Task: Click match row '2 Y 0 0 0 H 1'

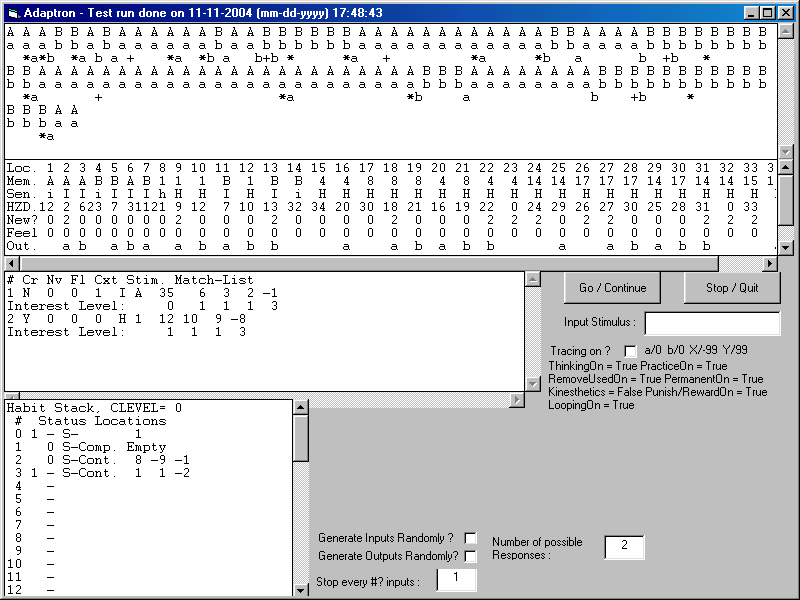Action: (127, 319)
